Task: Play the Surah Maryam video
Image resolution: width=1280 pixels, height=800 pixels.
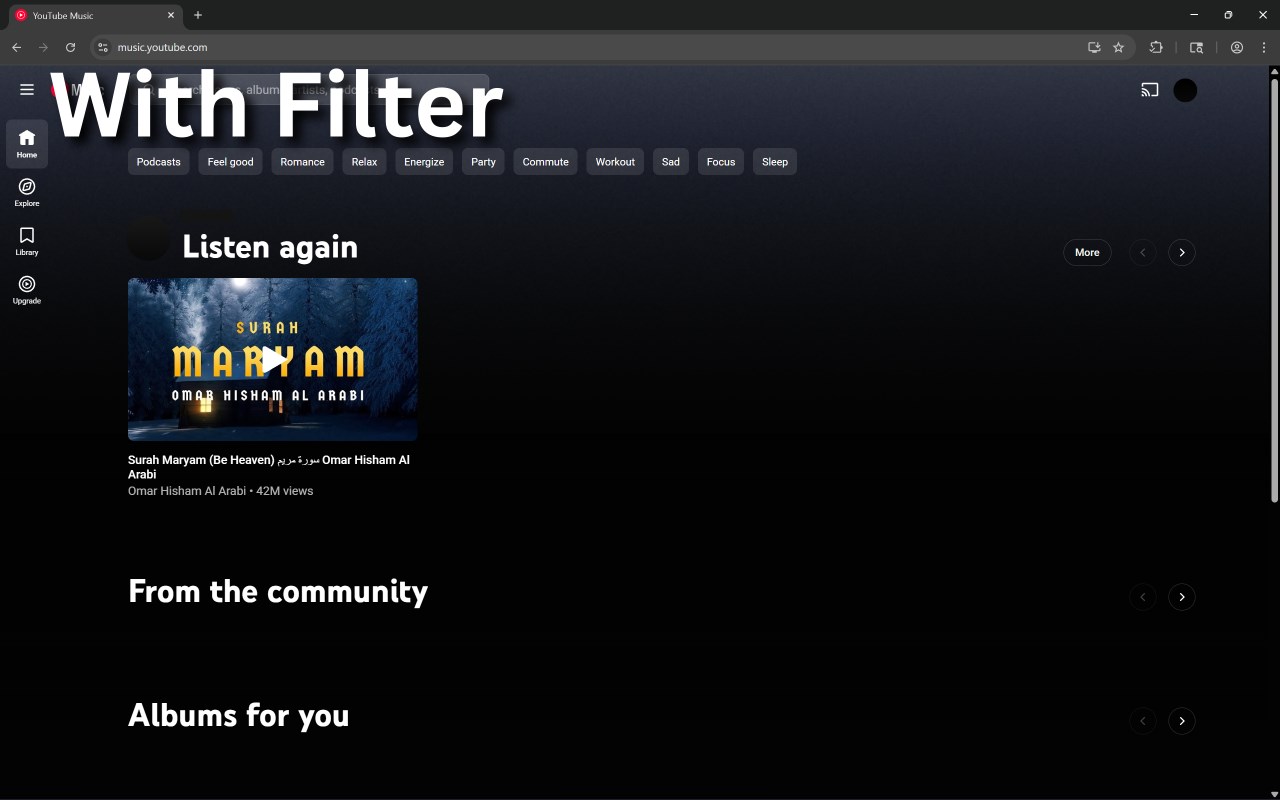Action: coord(273,359)
